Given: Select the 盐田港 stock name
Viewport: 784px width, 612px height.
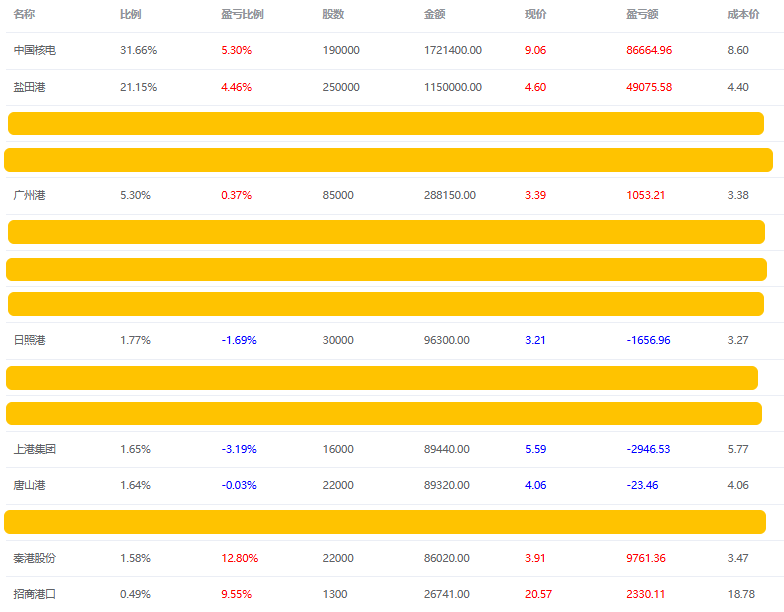Looking at the screenshot, I should click(30, 88).
